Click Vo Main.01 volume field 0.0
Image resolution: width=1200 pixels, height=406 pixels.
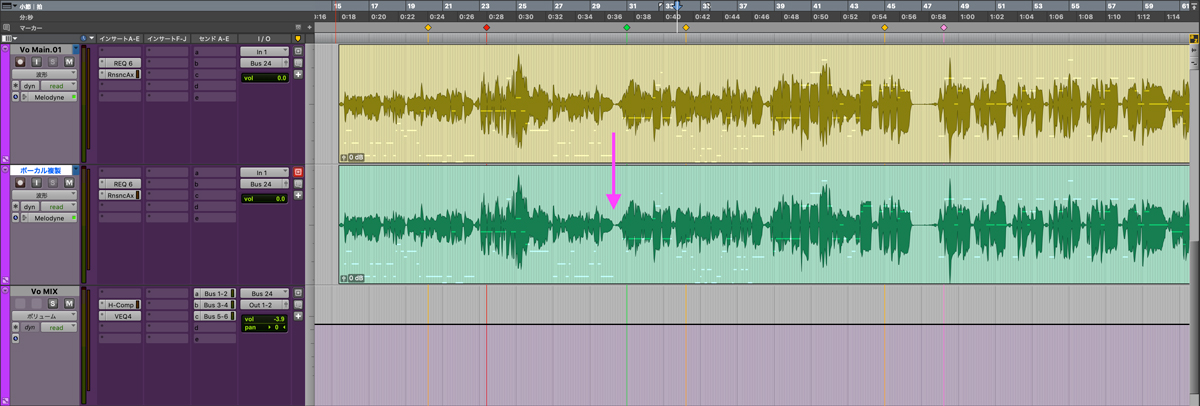[x=264, y=78]
